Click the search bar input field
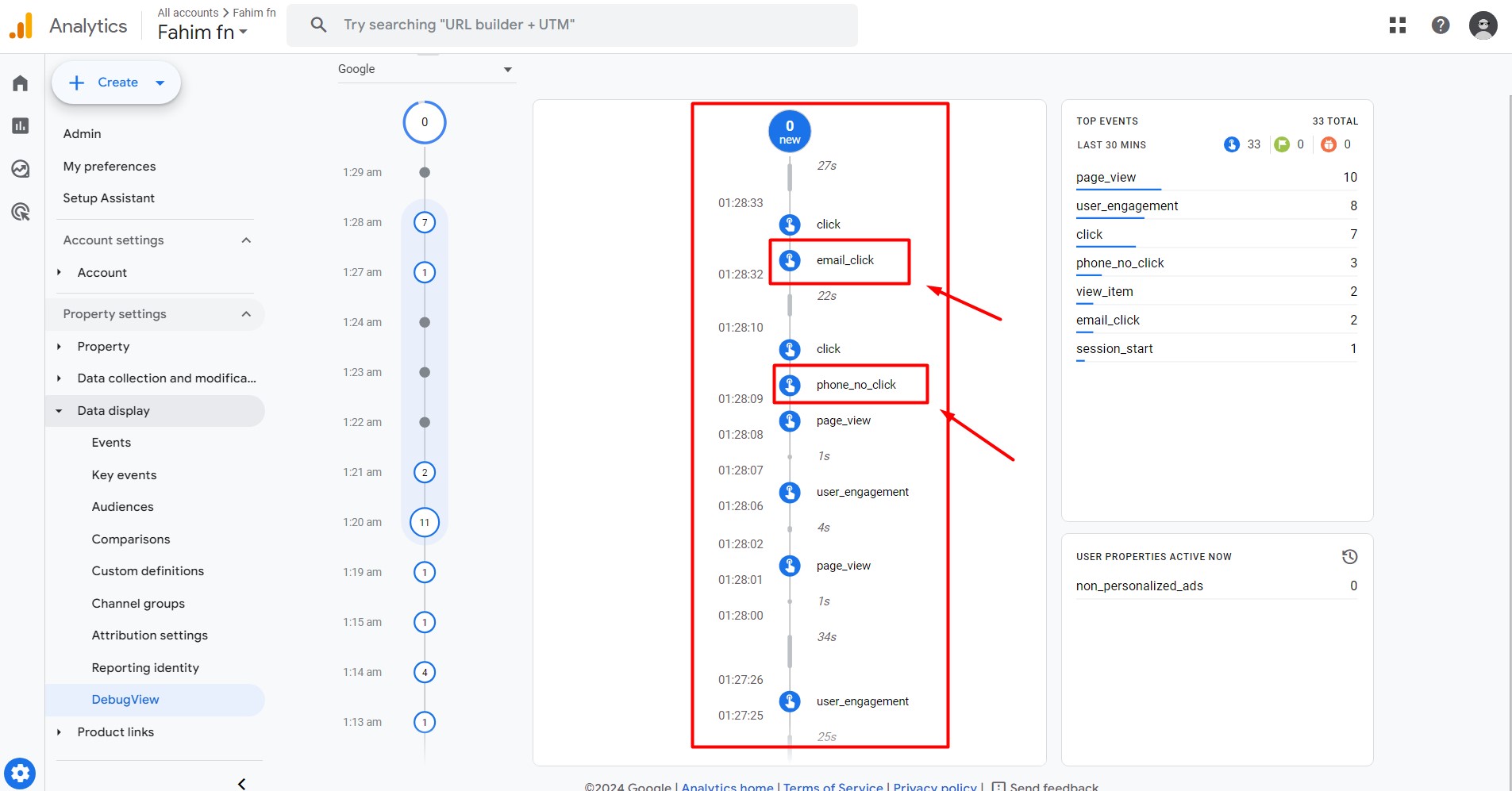The image size is (1512, 791). [x=571, y=25]
